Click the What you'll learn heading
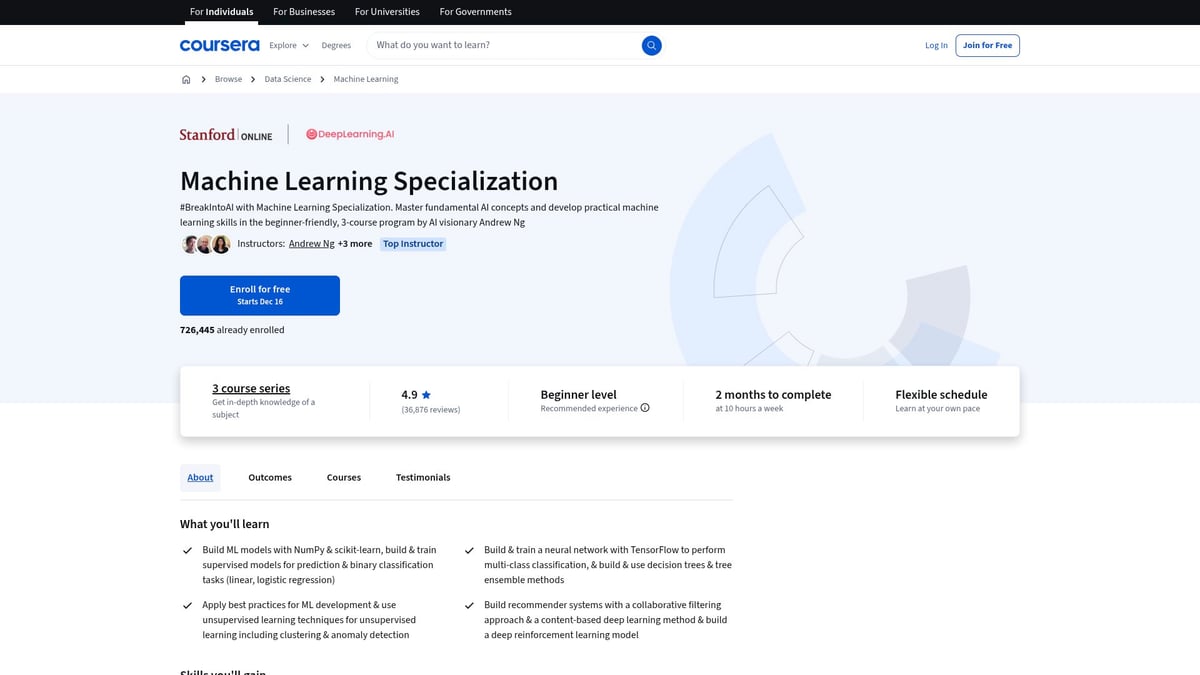Screen dimensions: 1200x675 pyautogui.click(x=224, y=524)
